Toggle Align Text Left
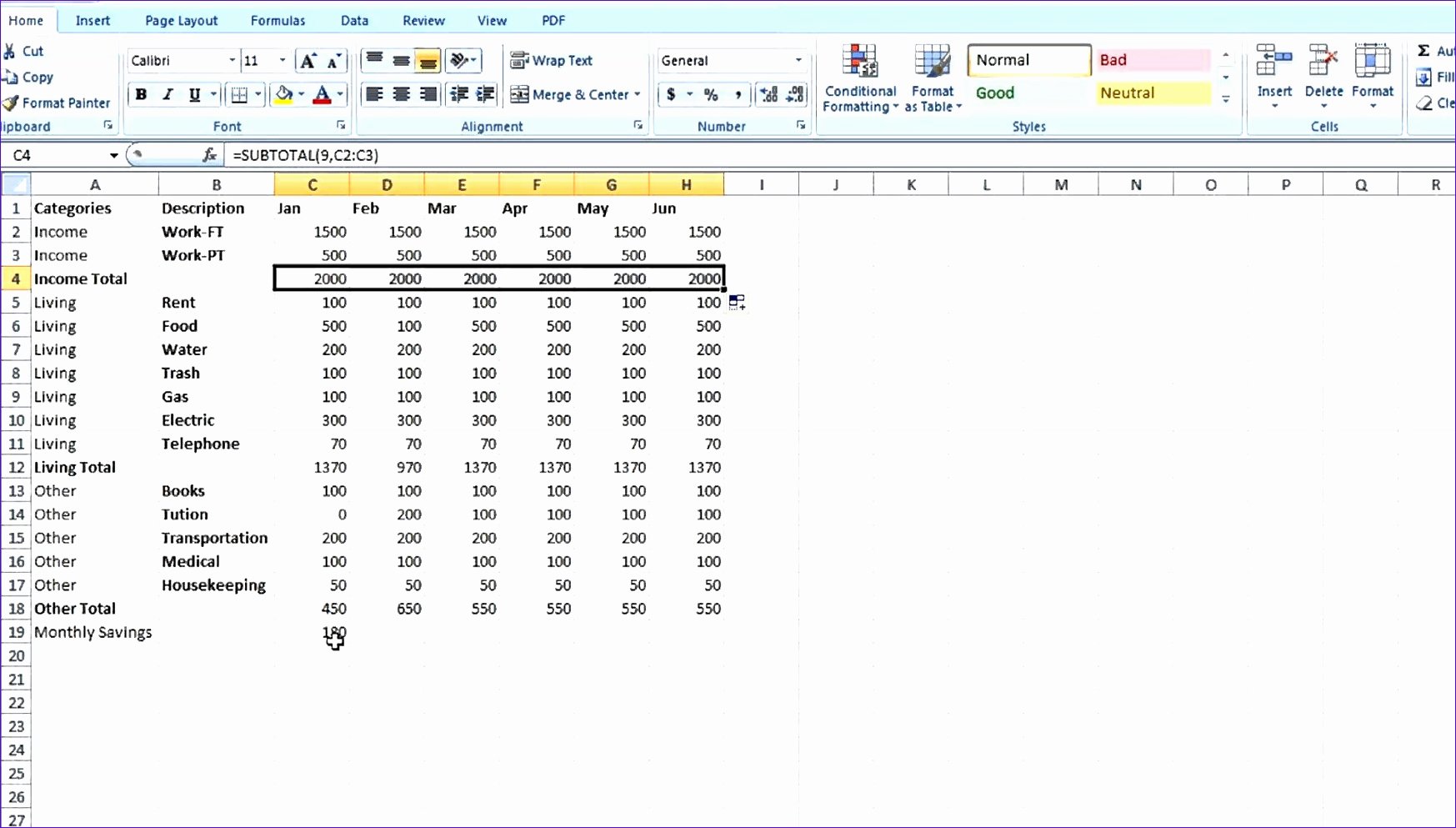1456x828 pixels. point(375,94)
